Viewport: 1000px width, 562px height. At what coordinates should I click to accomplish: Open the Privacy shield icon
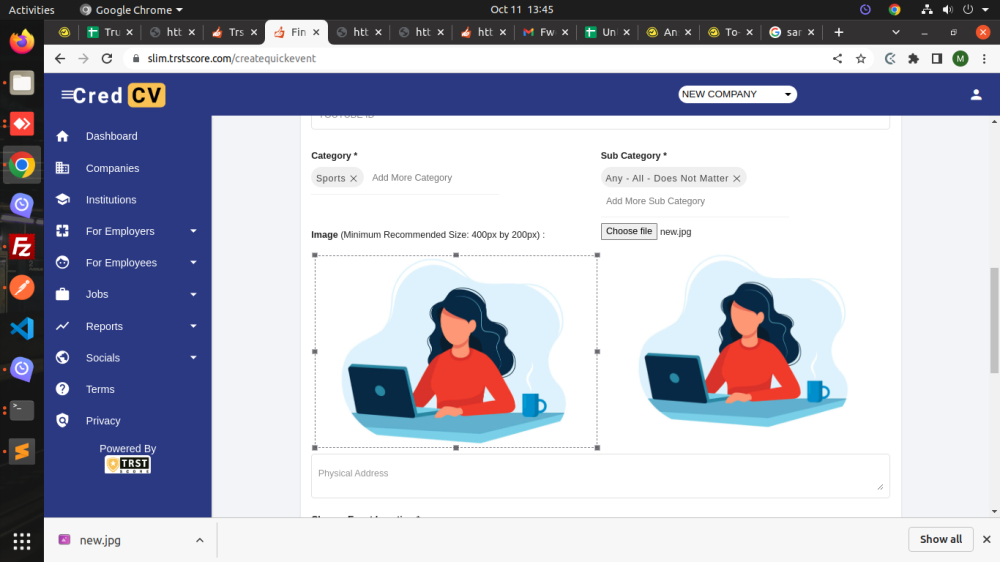pyautogui.click(x=62, y=420)
